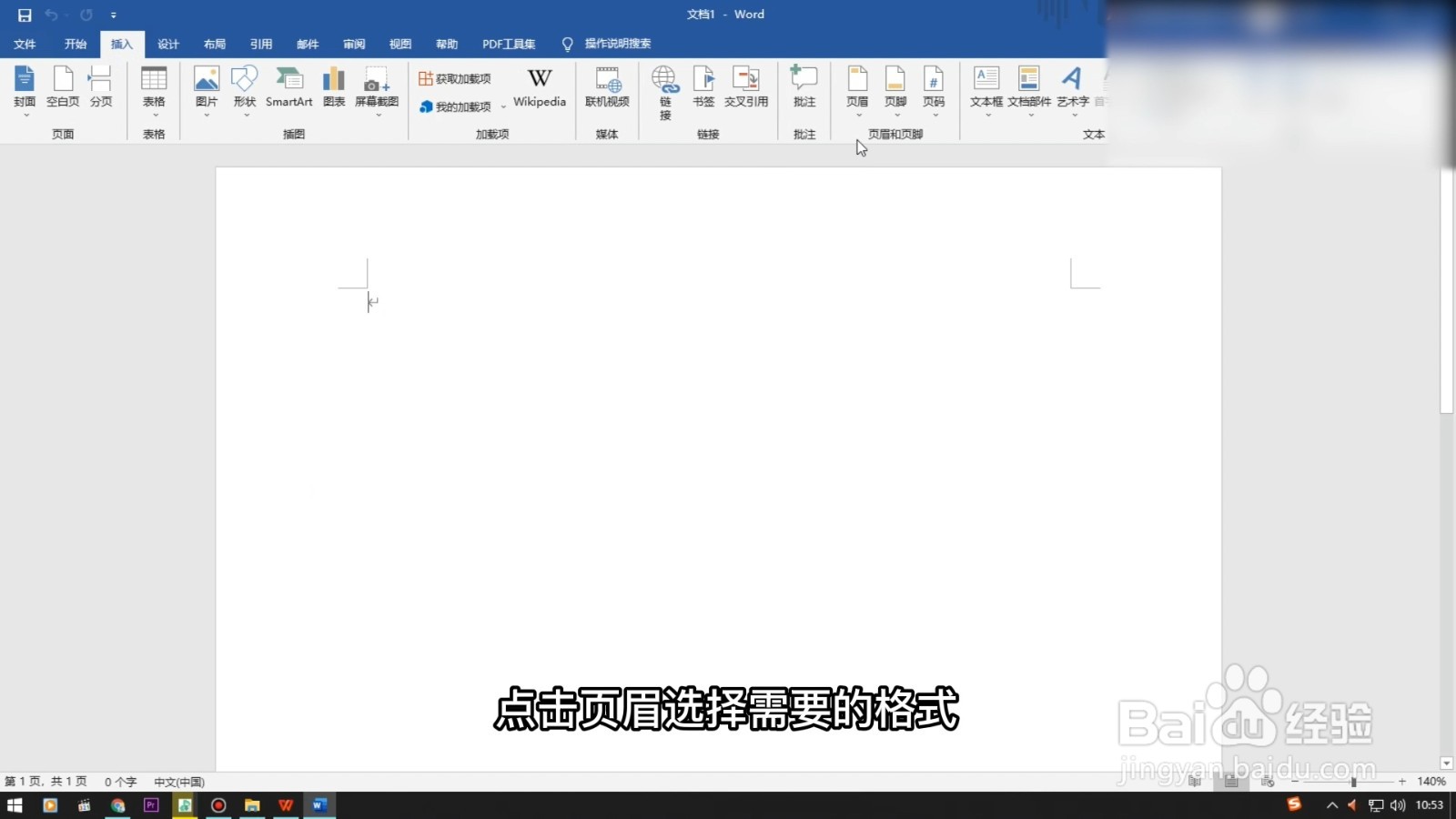
Task: Switch to the Mailings (邮件) tab
Action: pos(308,44)
